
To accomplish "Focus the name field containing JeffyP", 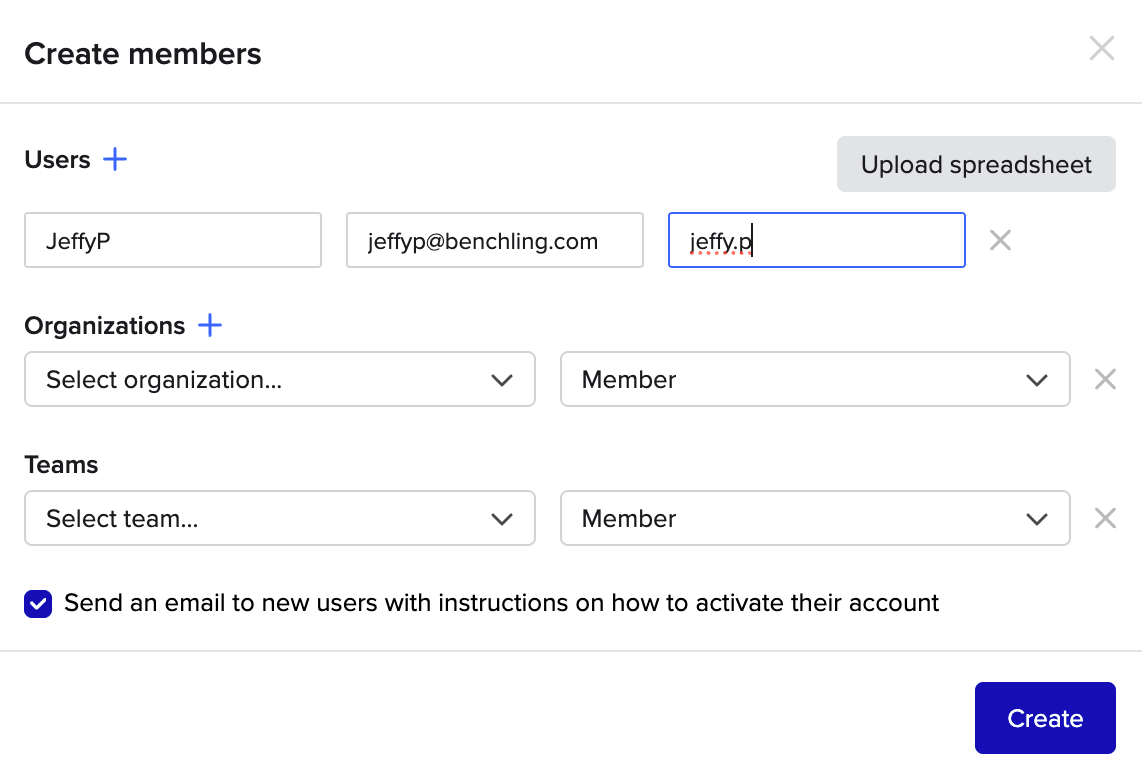I will [x=173, y=240].
